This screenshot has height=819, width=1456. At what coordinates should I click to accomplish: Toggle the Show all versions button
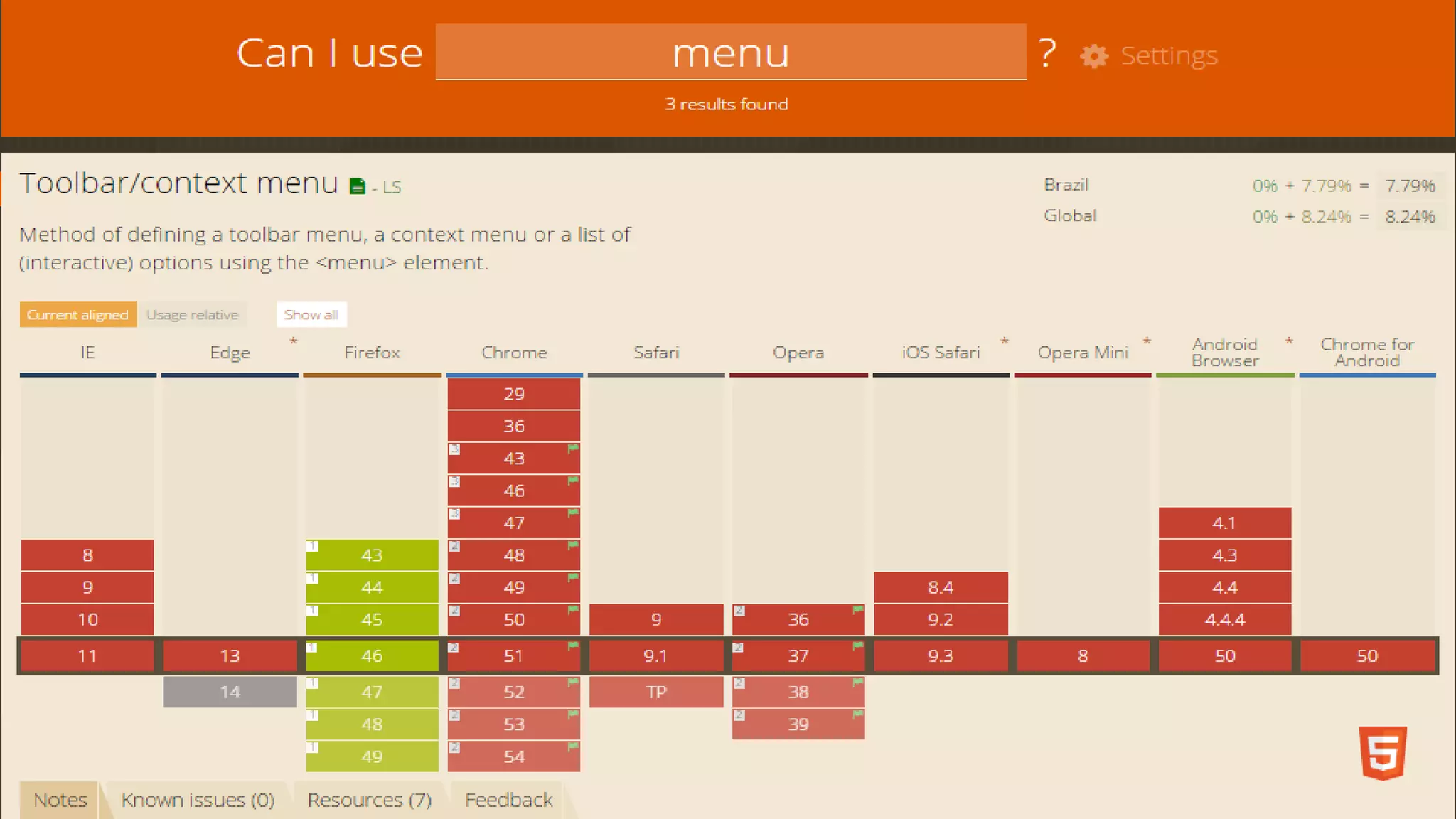311,315
